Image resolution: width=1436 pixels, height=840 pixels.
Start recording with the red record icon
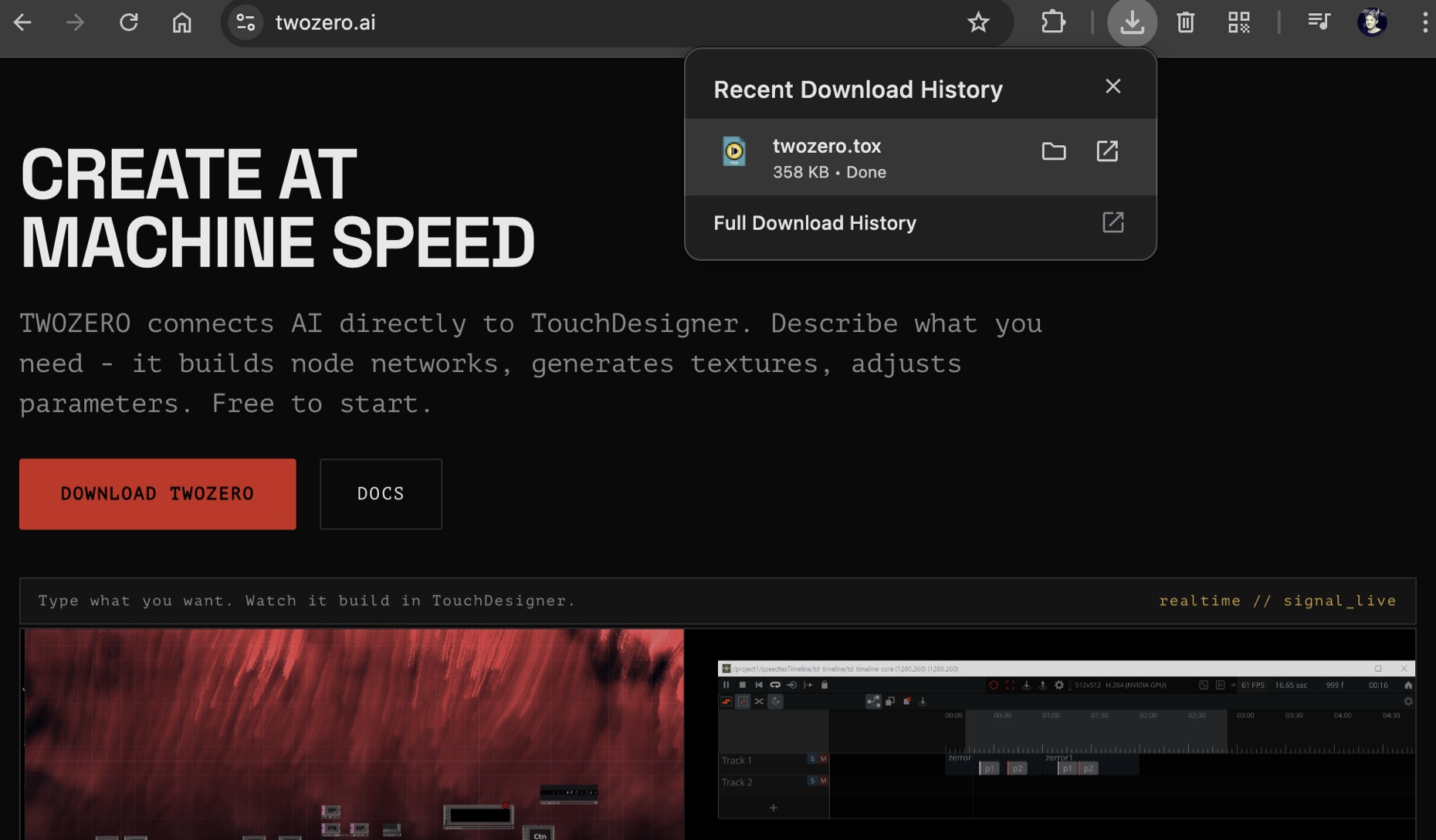coord(994,685)
